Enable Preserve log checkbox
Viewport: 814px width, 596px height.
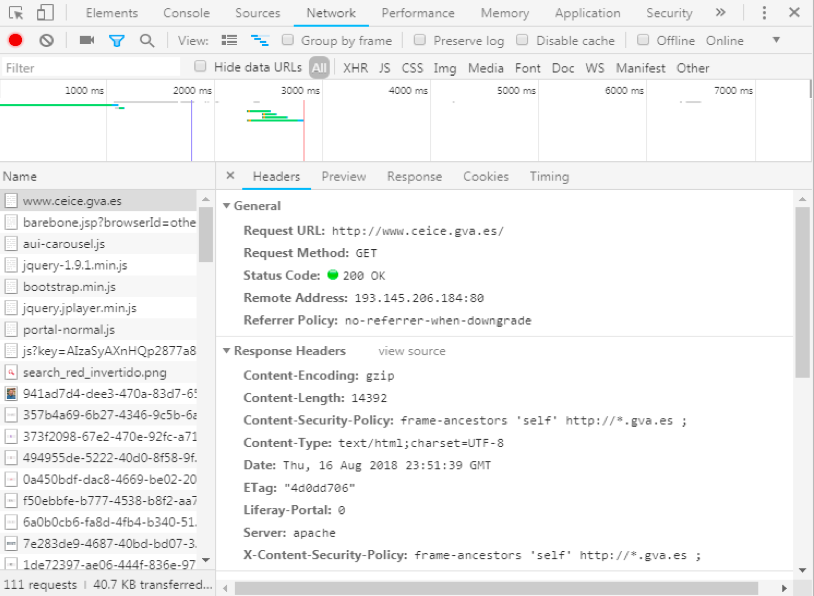tap(419, 40)
